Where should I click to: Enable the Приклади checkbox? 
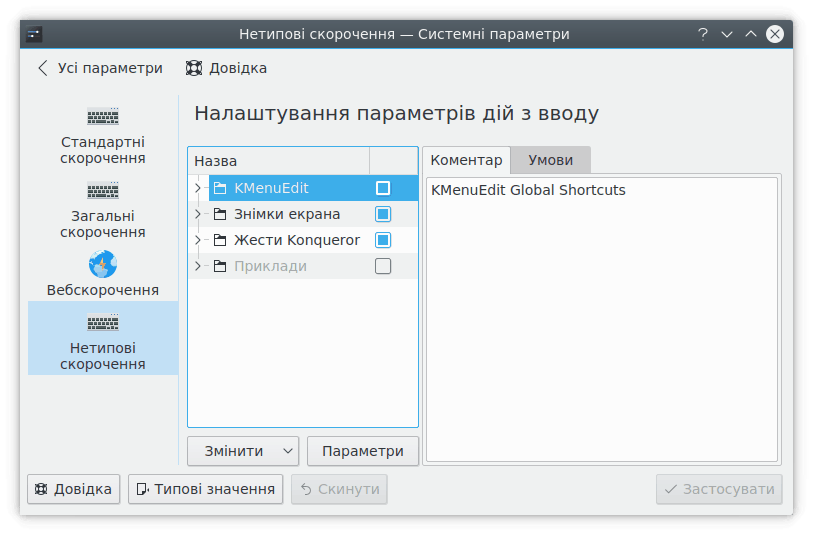point(383,266)
